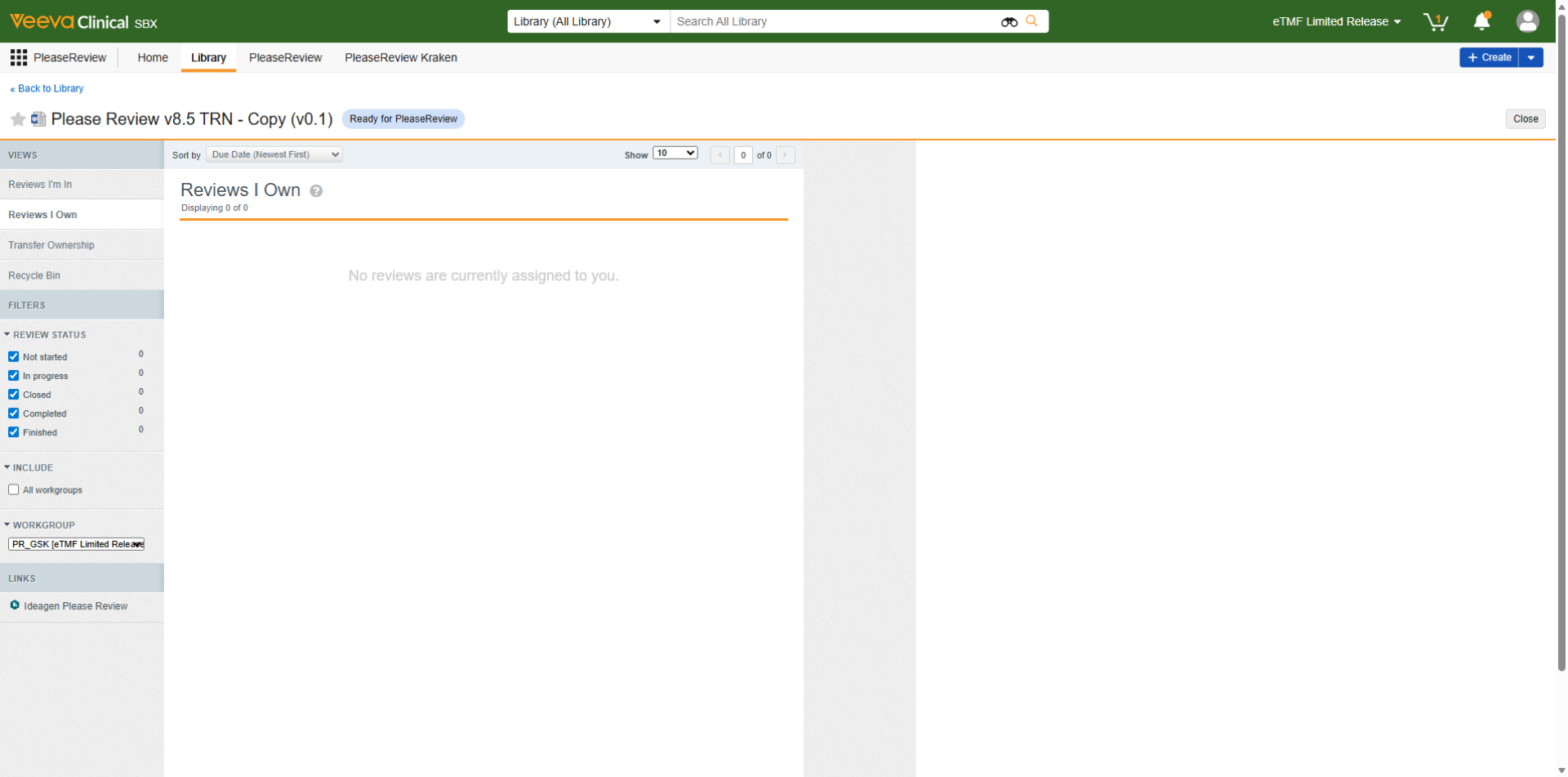Open the Ideagen Please Review link

(75, 606)
